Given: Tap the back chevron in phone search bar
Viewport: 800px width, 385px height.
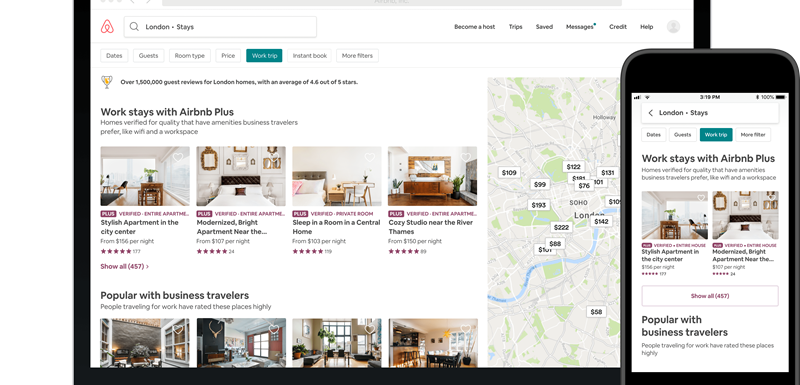Looking at the screenshot, I should (651, 113).
